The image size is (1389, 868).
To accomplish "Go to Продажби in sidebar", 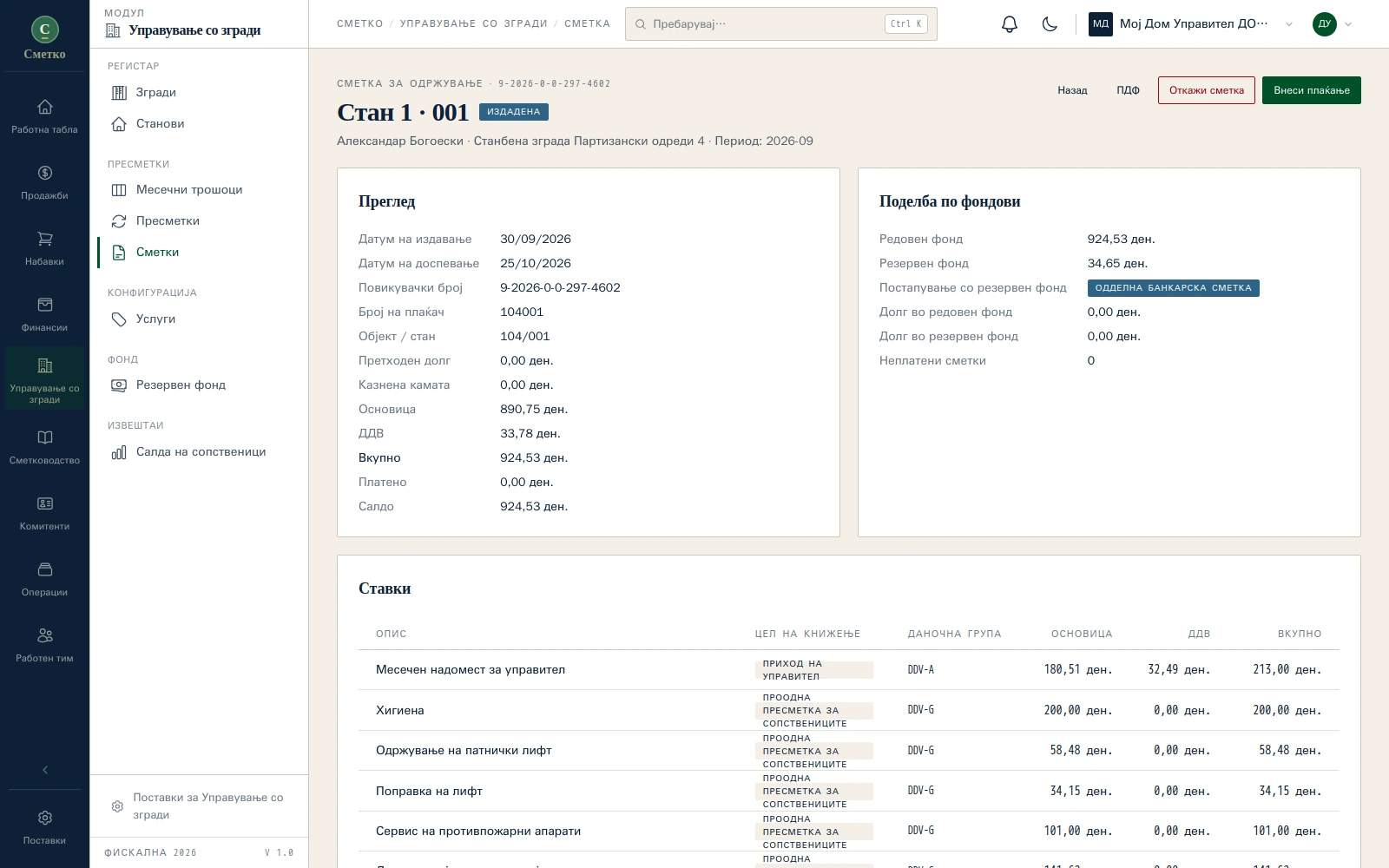I will [x=44, y=182].
